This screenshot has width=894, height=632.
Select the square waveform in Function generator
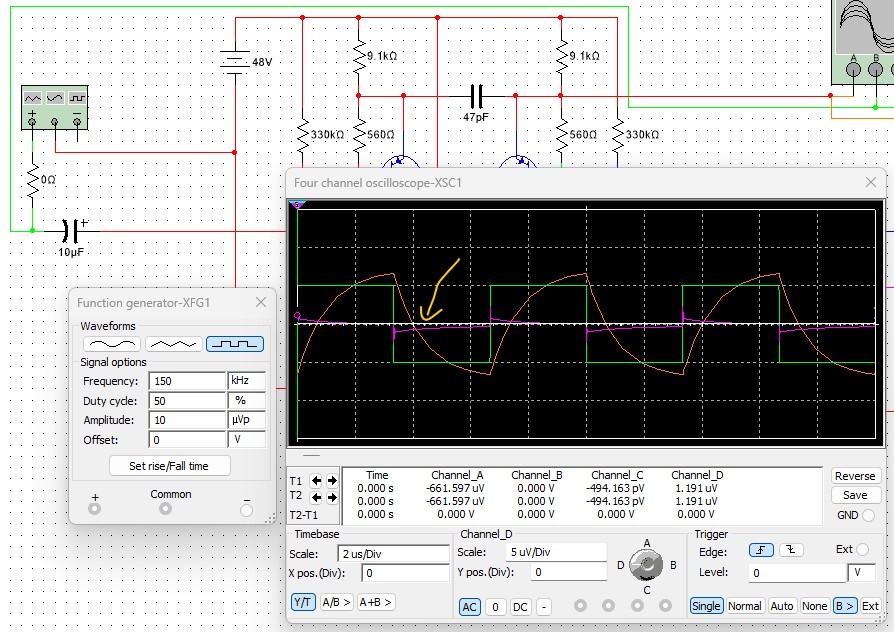click(x=235, y=344)
